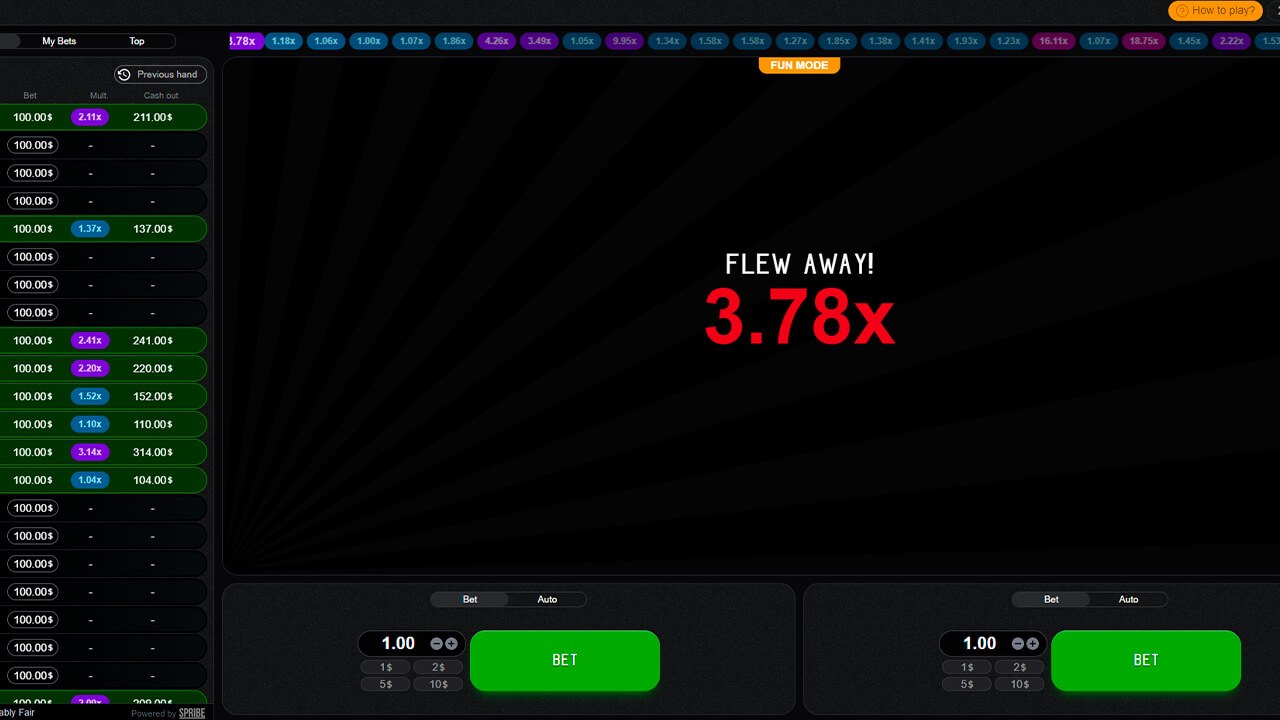
Task: Switch the right bet panel to Auto
Action: click(x=1128, y=599)
